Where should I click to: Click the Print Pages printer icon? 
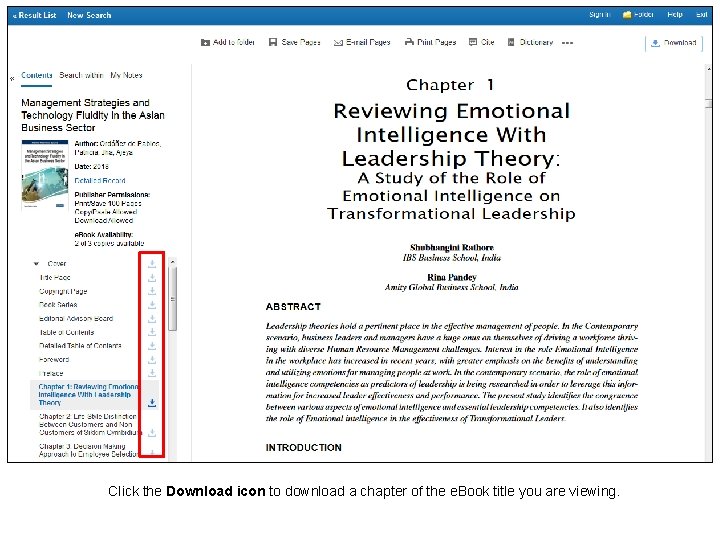(409, 42)
